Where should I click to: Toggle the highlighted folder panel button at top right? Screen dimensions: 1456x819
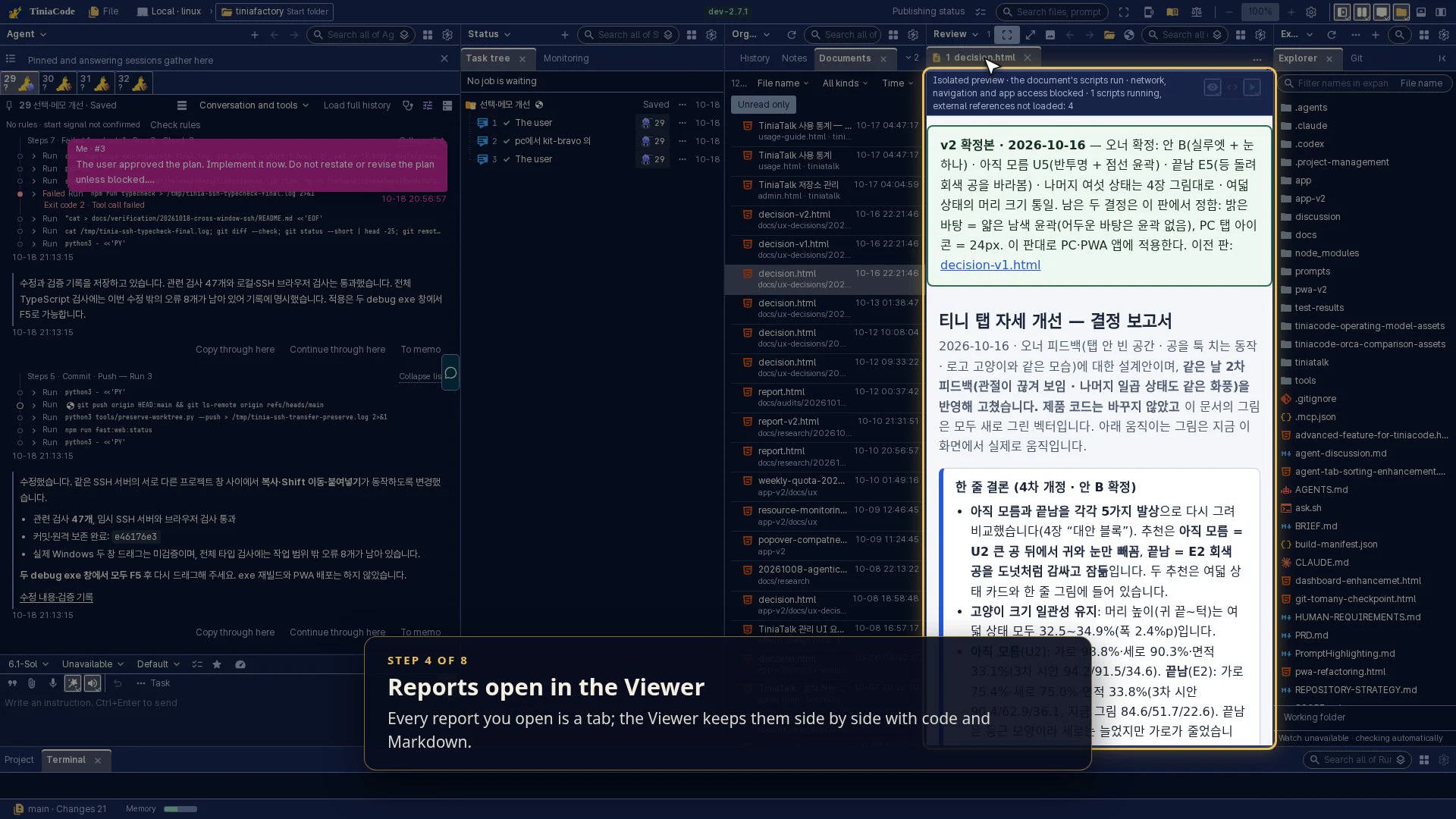(1401, 12)
